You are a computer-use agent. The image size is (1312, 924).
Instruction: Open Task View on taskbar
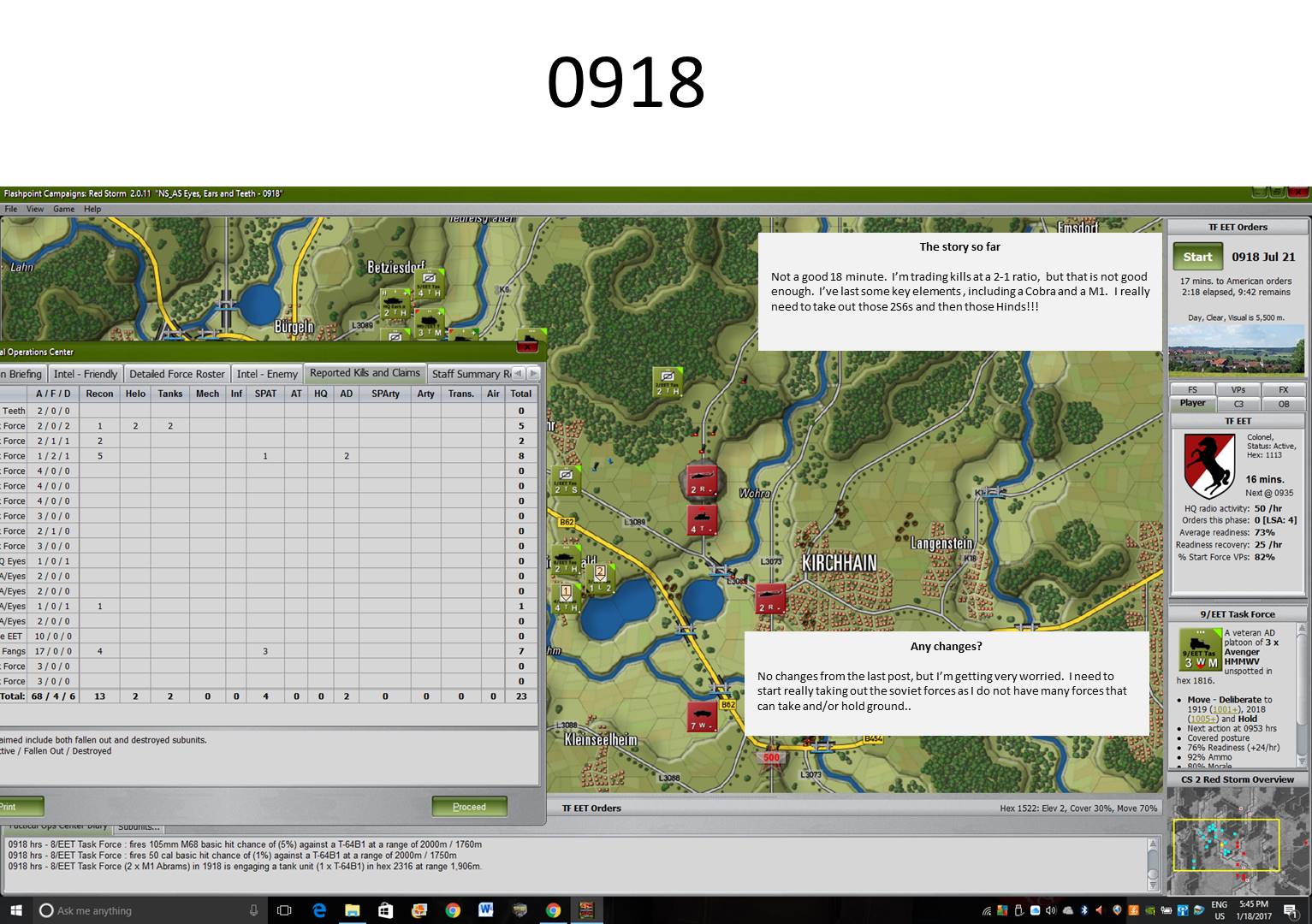pos(285,910)
